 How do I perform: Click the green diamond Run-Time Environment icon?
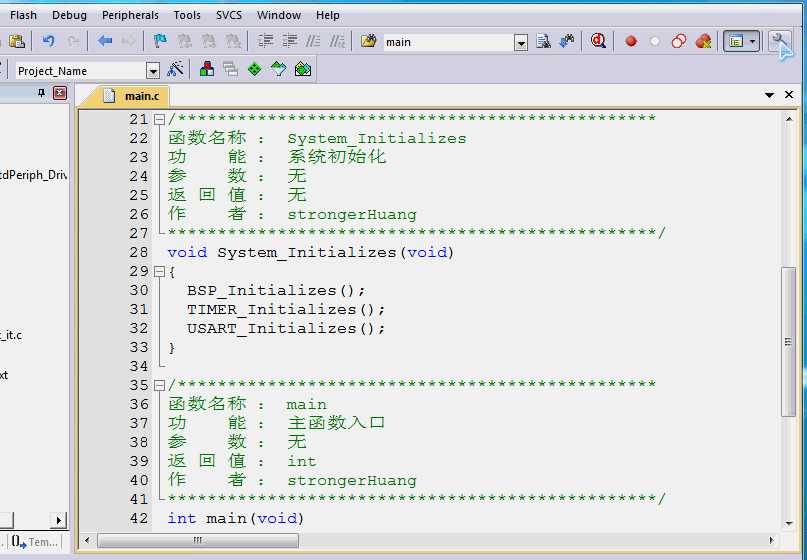tap(255, 69)
